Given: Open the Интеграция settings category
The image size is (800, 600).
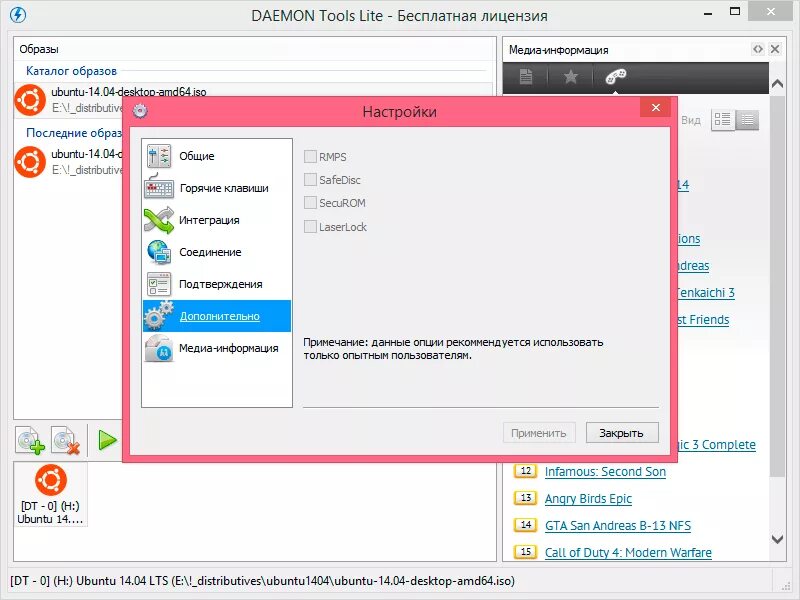Looking at the screenshot, I should pos(217,220).
